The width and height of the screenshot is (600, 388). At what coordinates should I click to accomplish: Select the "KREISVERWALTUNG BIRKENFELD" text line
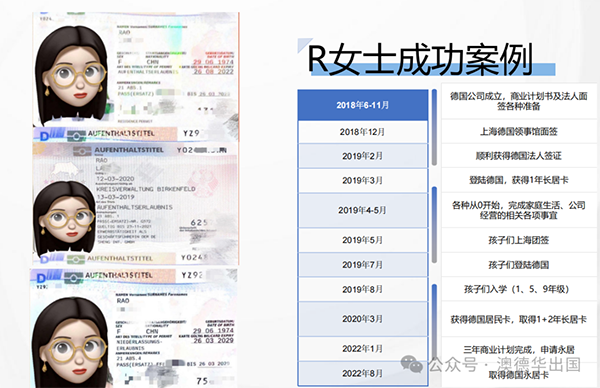pyautogui.click(x=146, y=189)
